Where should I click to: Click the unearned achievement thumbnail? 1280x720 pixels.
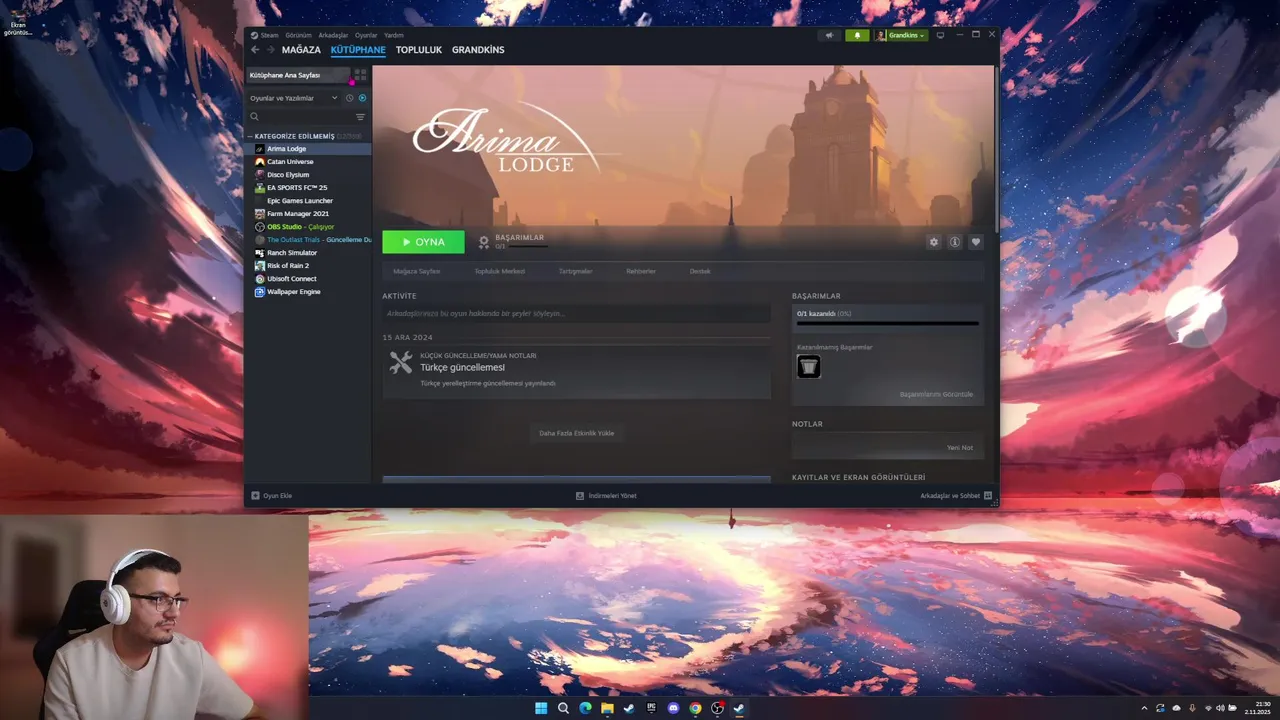click(809, 366)
